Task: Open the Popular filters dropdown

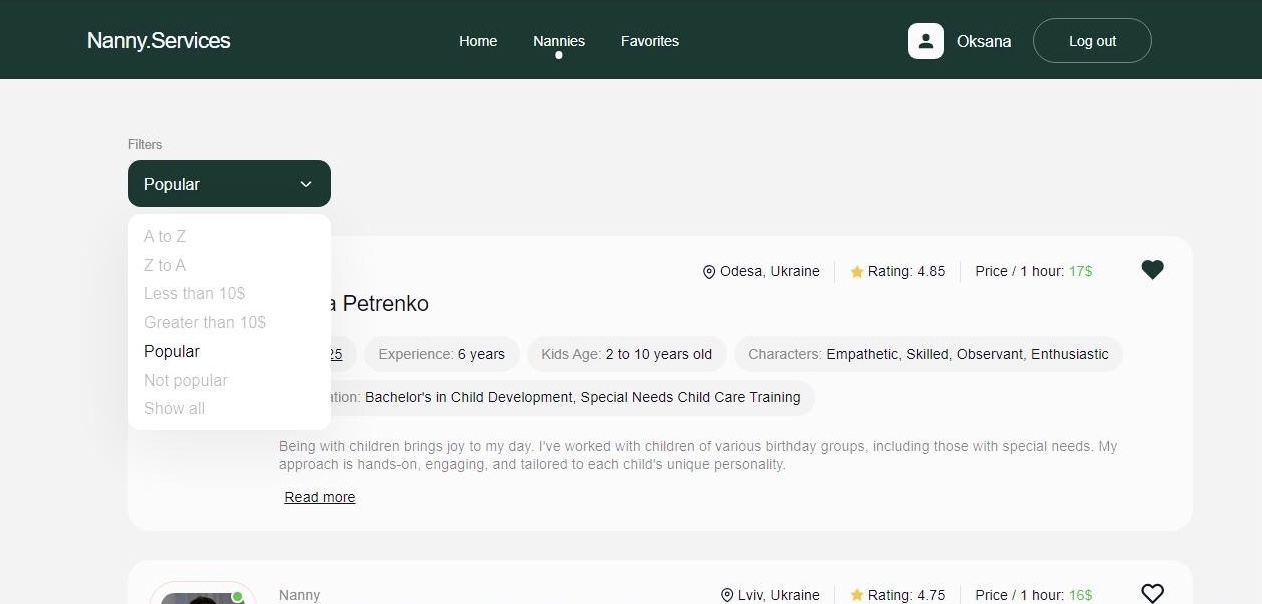Action: click(229, 184)
